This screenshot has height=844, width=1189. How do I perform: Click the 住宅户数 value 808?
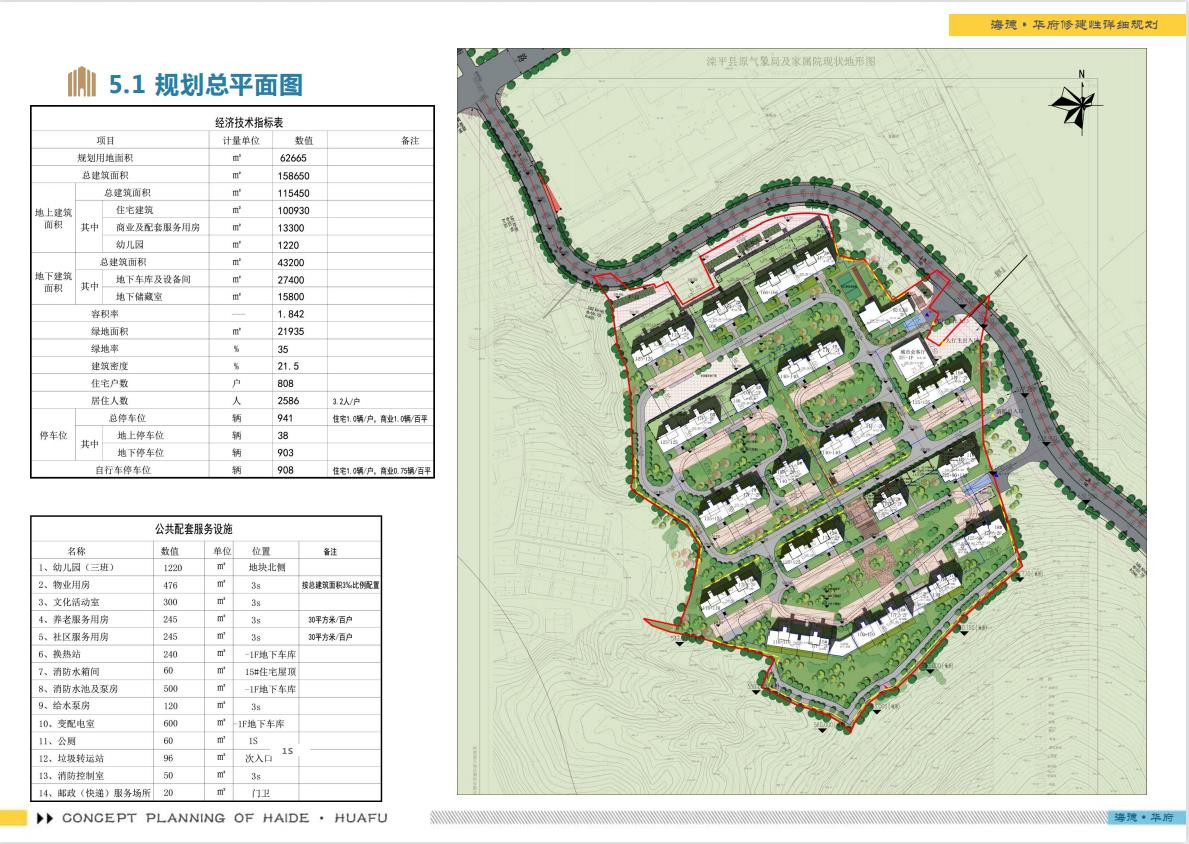(290, 383)
